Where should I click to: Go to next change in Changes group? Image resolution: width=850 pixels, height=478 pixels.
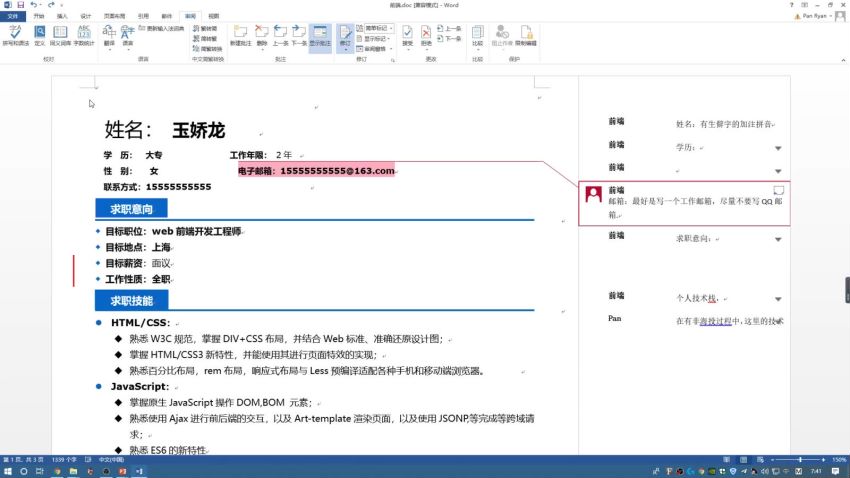point(449,38)
